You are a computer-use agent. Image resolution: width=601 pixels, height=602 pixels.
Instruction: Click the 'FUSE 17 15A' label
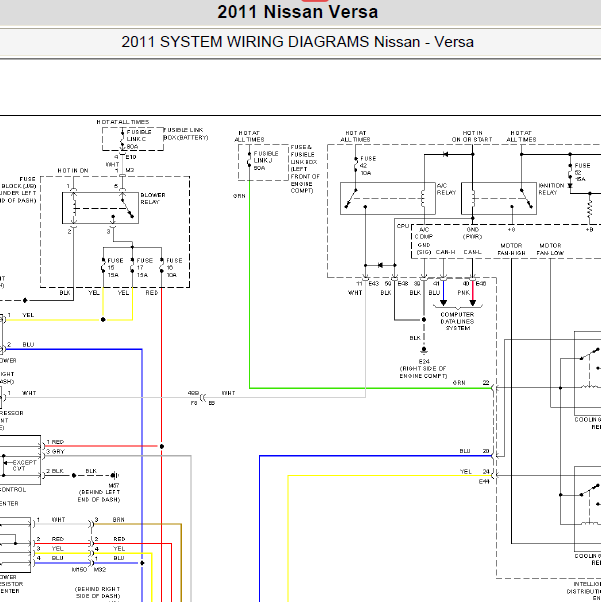point(144,268)
